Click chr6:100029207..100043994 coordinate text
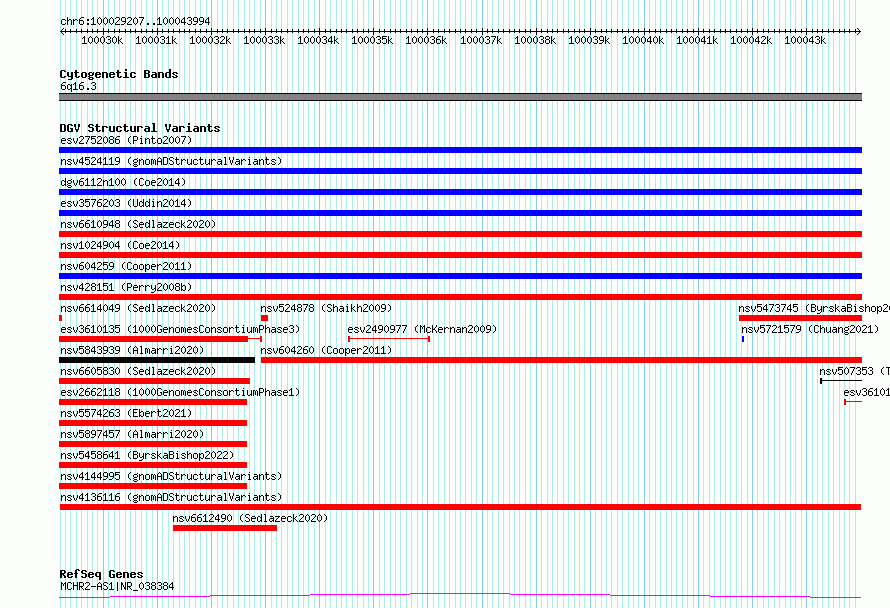890x608 pixels. [x=135, y=21]
